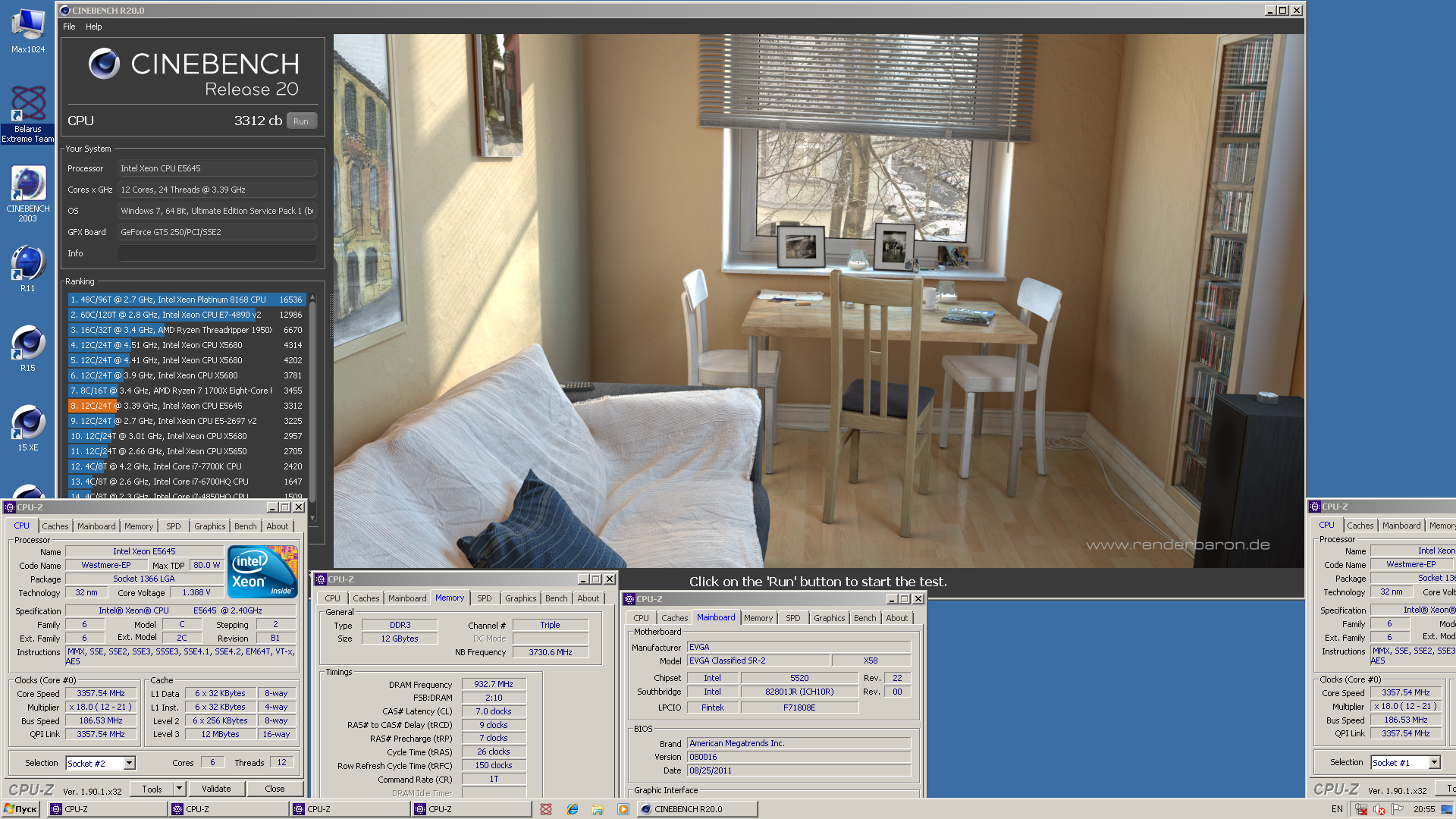Select the R15 desktop shortcut
The width and height of the screenshot is (1456, 819).
pos(28,347)
